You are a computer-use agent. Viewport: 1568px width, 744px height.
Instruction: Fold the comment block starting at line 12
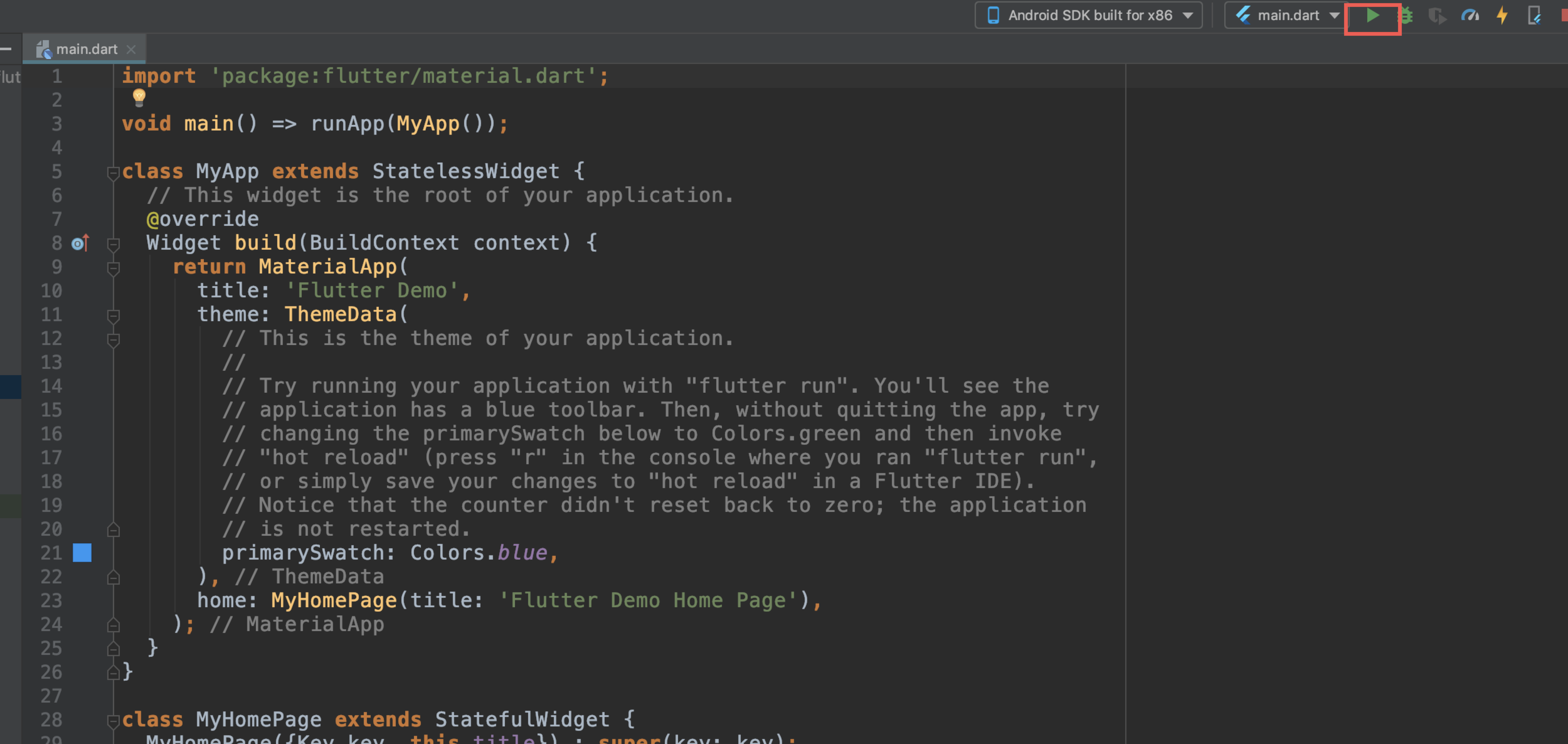coord(113,340)
